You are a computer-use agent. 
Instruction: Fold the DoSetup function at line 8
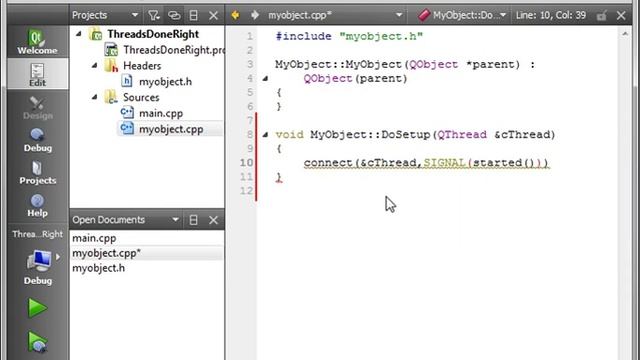click(x=265, y=134)
